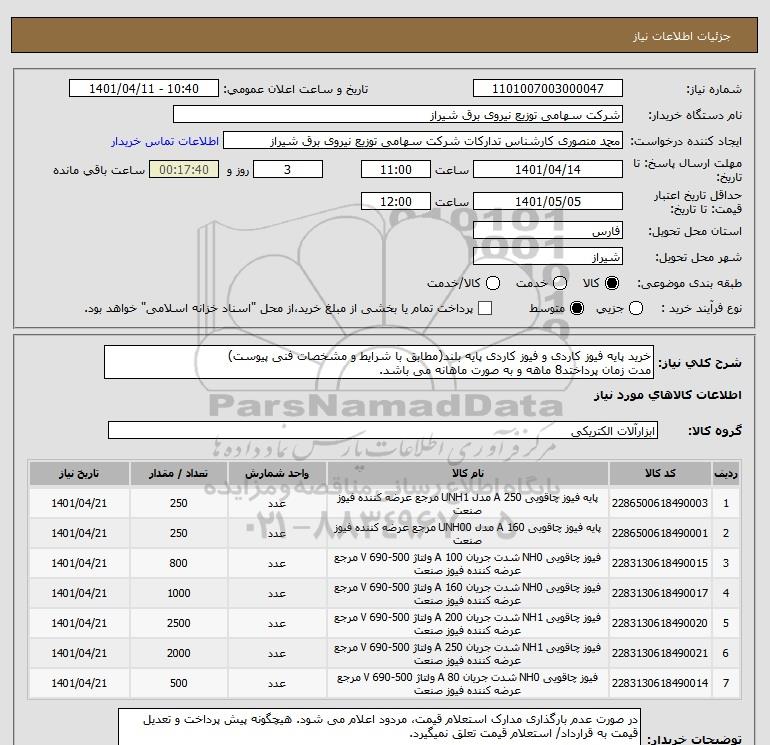
Task: Click the remaining time counter 00:17:40
Action: click(x=184, y=169)
